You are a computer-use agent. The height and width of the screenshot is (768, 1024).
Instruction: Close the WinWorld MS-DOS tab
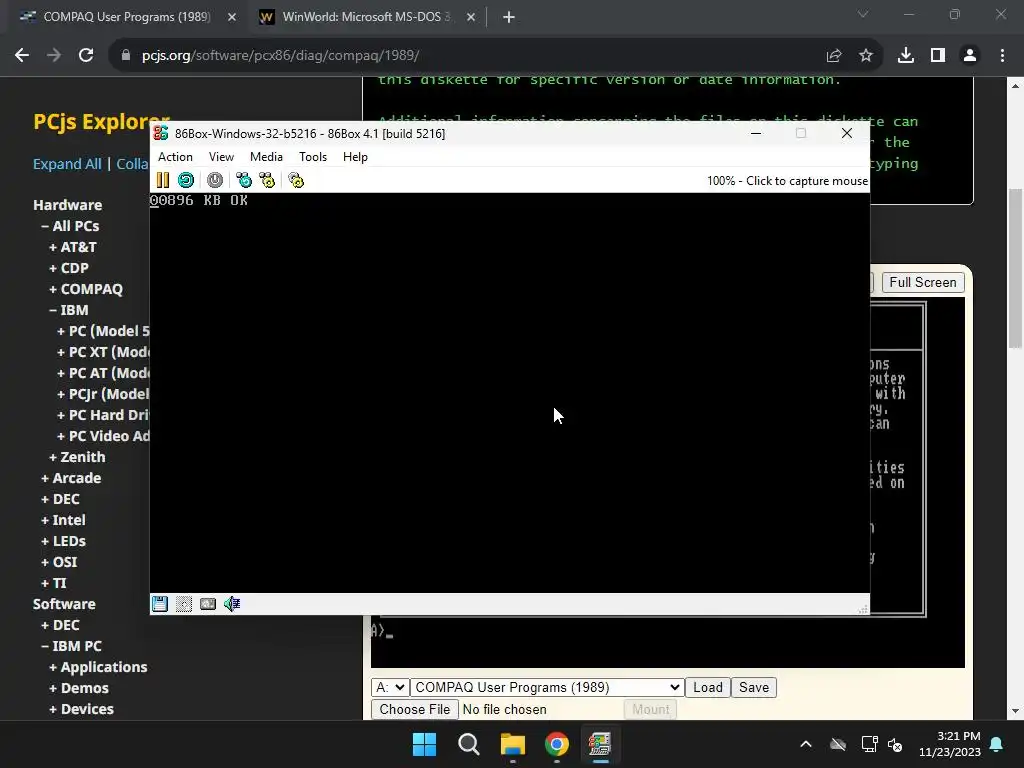tap(471, 17)
